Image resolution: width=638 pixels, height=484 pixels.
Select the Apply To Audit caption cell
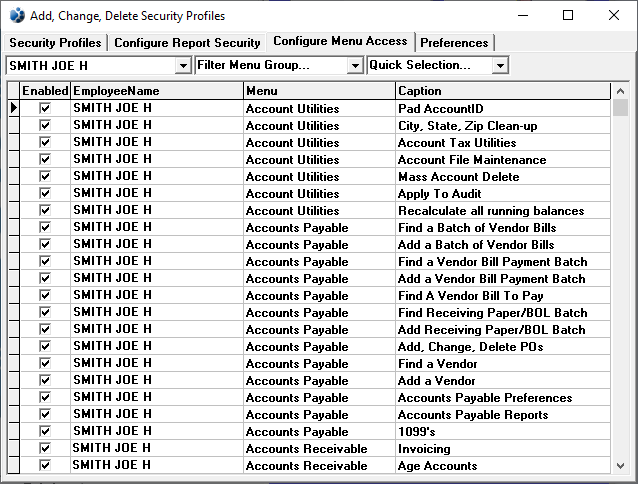click(x=502, y=194)
